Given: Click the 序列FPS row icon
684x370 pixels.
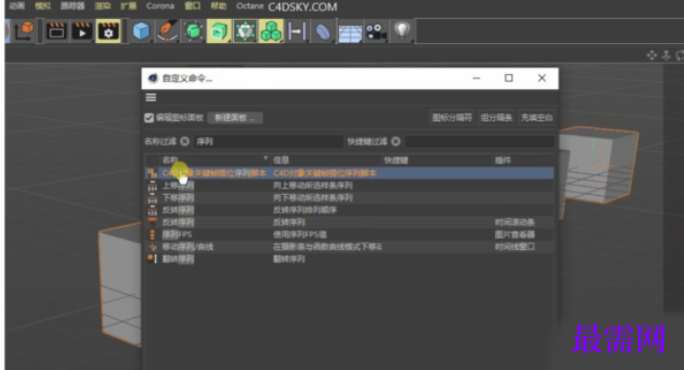Looking at the screenshot, I should coord(152,234).
